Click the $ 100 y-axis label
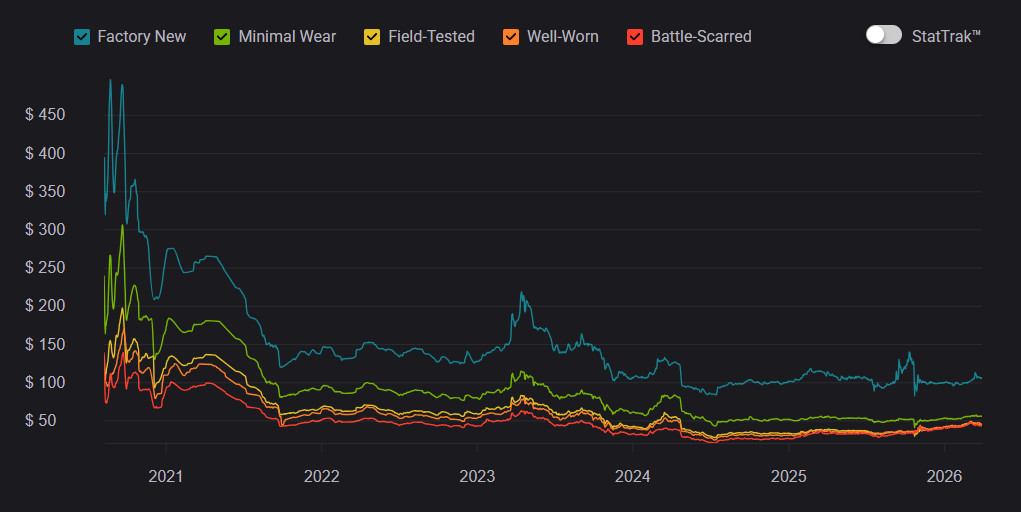The height and width of the screenshot is (512, 1021). pos(45,382)
